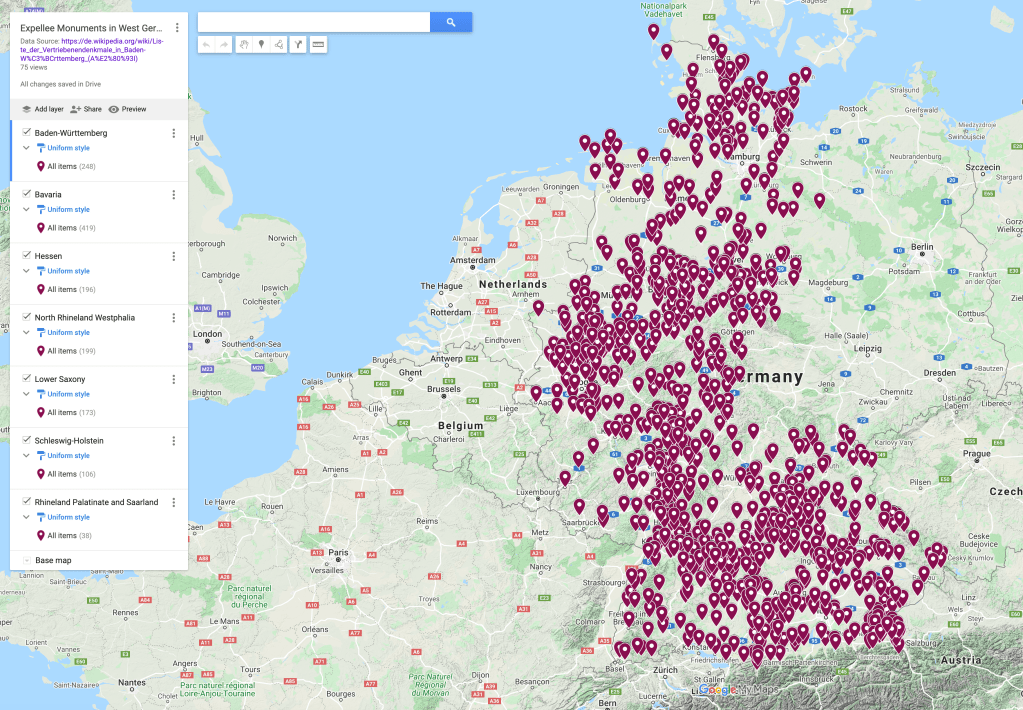Toggle the Schleswig-Holstein layer checkbox
Viewport: 1023px width, 710px height.
(x=26, y=440)
